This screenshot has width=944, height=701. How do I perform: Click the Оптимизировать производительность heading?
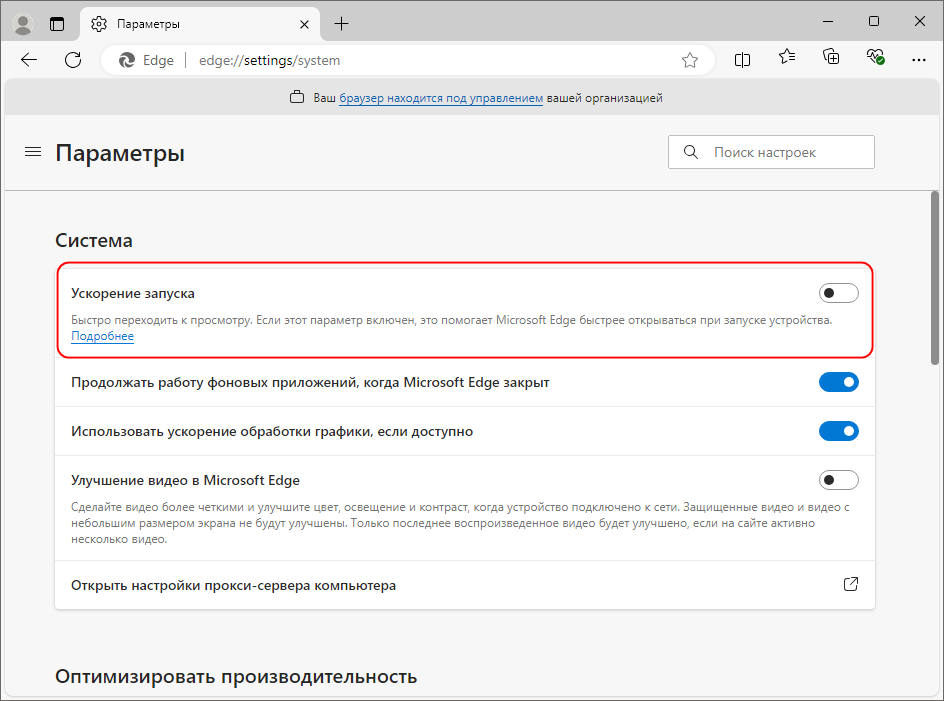click(x=236, y=677)
